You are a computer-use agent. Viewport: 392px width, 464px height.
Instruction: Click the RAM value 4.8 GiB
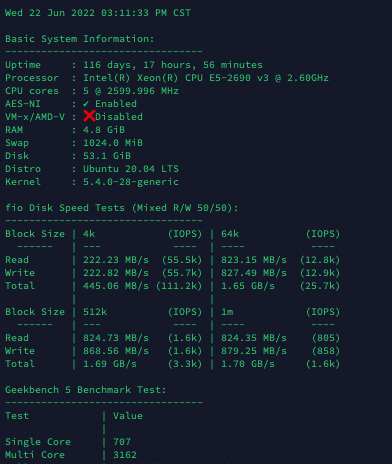point(104,130)
